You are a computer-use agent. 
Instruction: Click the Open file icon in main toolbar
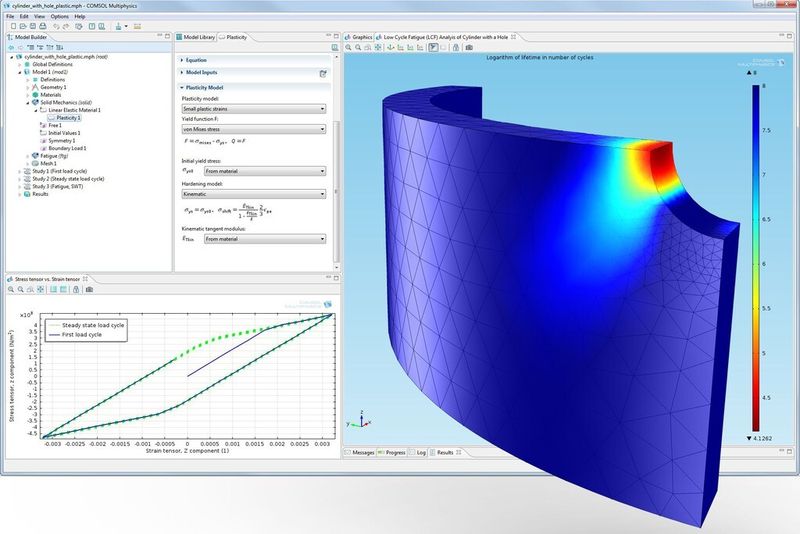(23, 26)
